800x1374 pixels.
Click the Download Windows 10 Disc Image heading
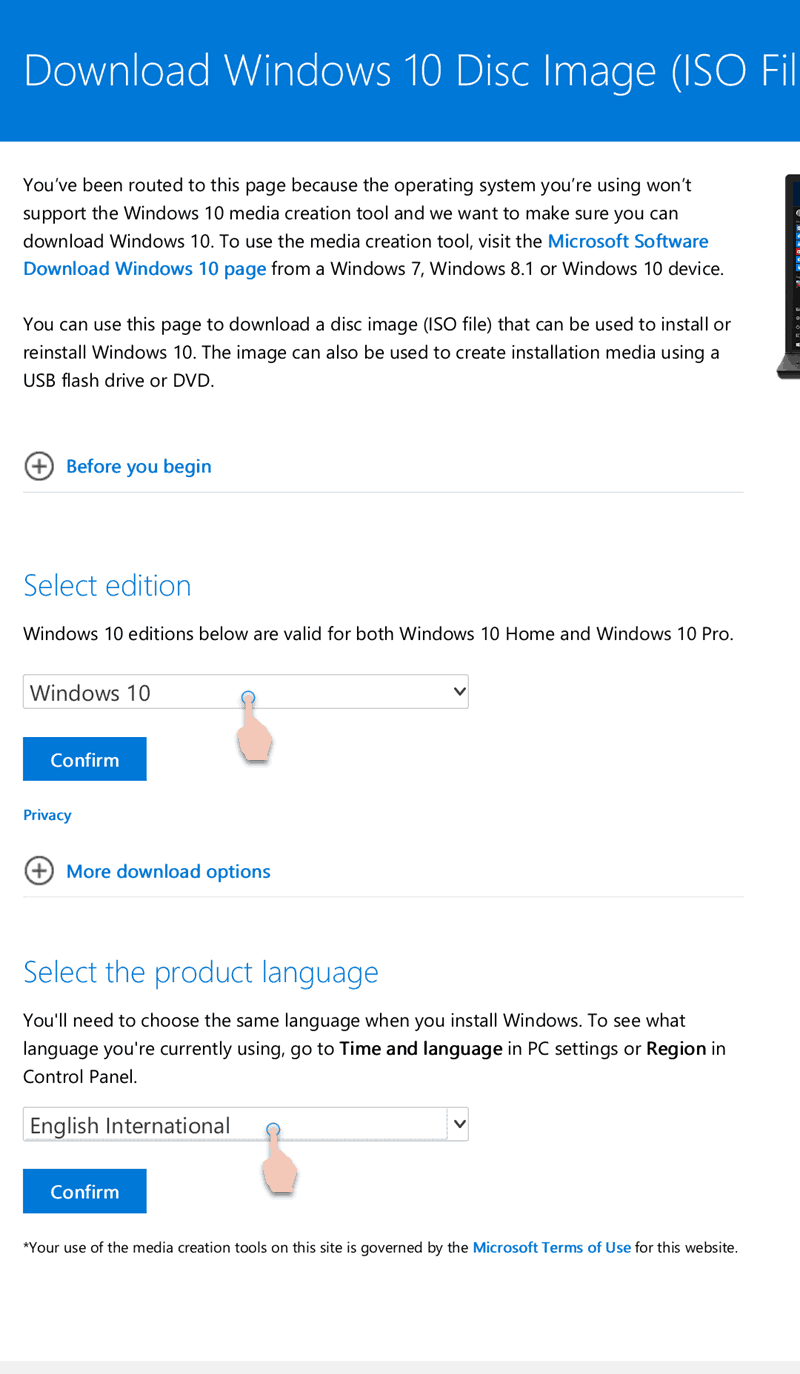411,71
